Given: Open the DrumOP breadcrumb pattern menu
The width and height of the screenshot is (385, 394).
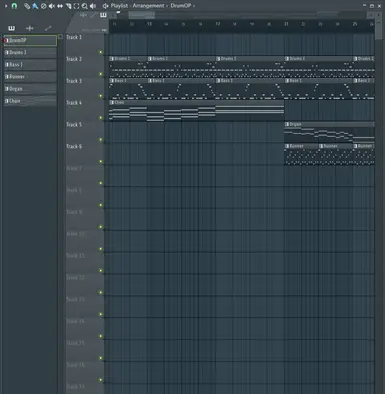Looking at the screenshot, I should [181, 6].
